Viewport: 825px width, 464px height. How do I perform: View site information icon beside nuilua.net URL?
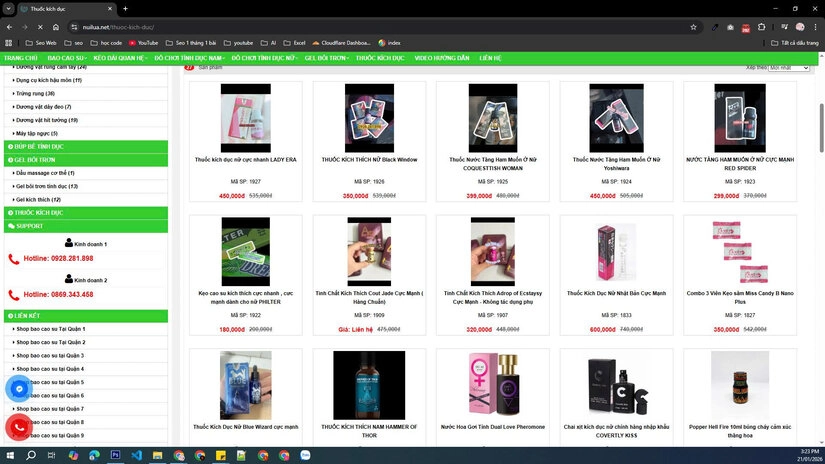[x=74, y=27]
